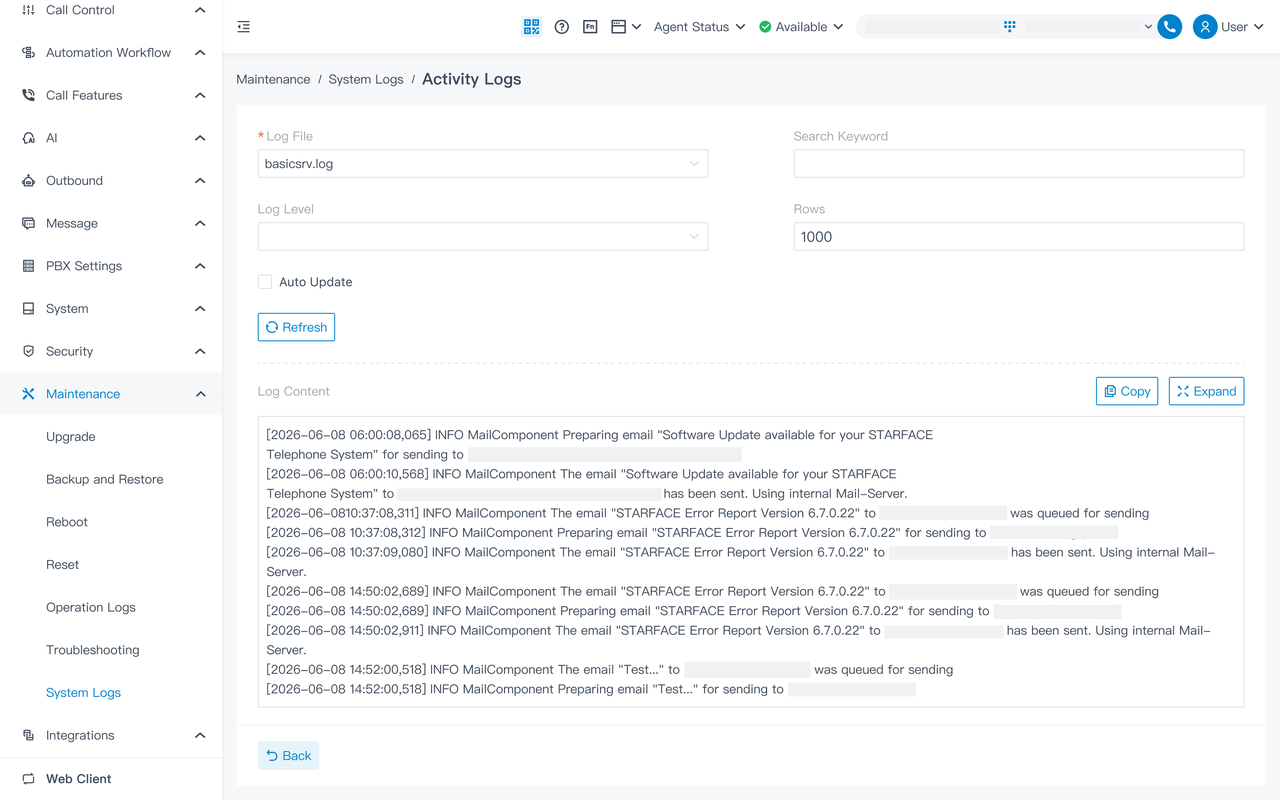Viewport: 1280px width, 800px height.
Task: Open the dial pad grid icon
Action: (x=1010, y=27)
